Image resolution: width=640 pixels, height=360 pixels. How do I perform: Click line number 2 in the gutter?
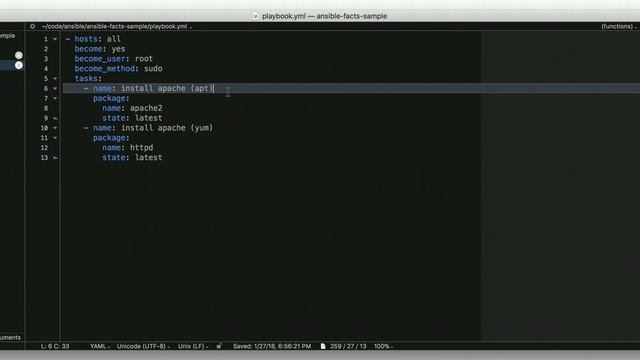pos(46,49)
